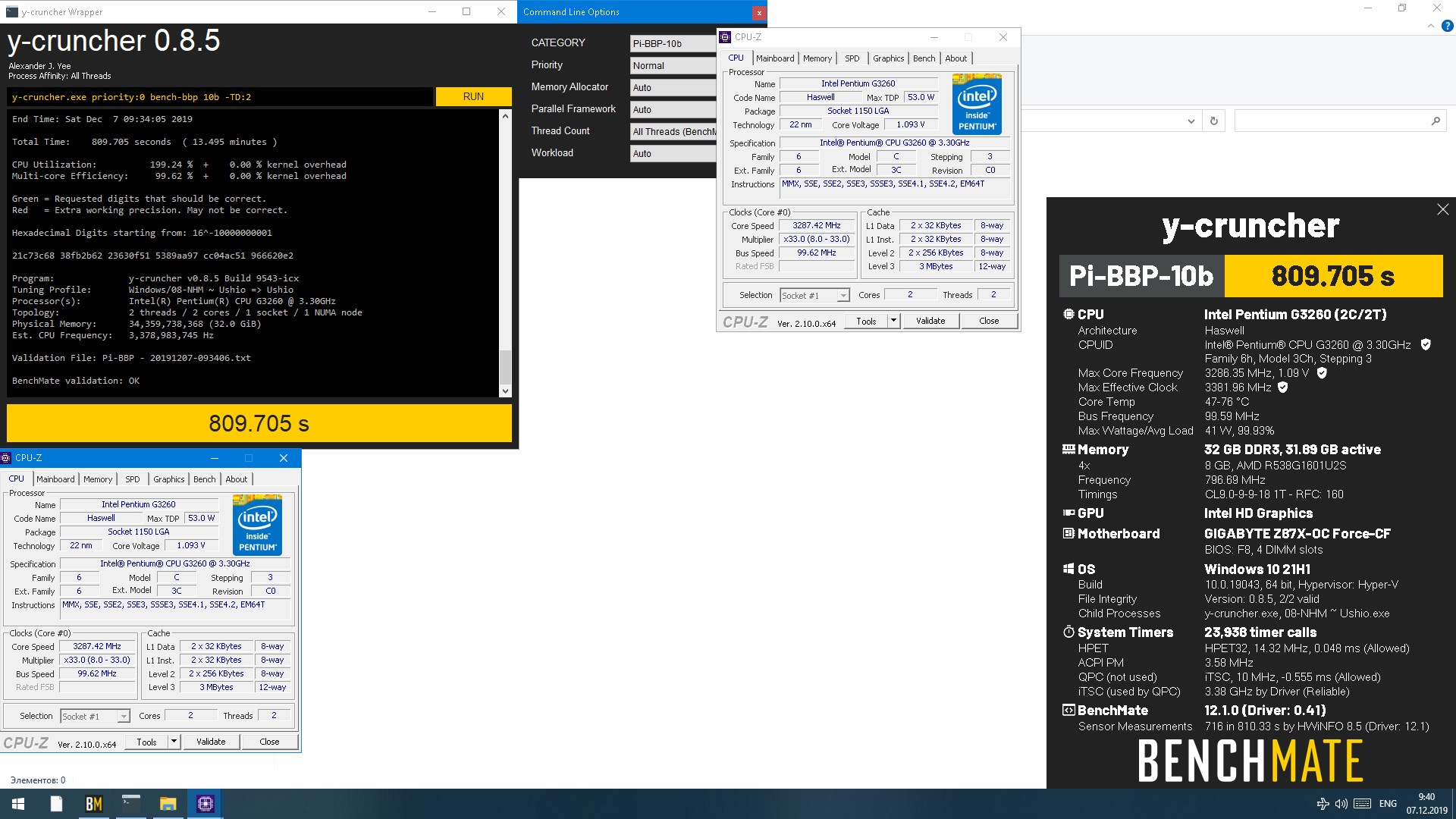Click the y-cruncher command line input field
The width and height of the screenshot is (1456, 819).
click(x=220, y=97)
